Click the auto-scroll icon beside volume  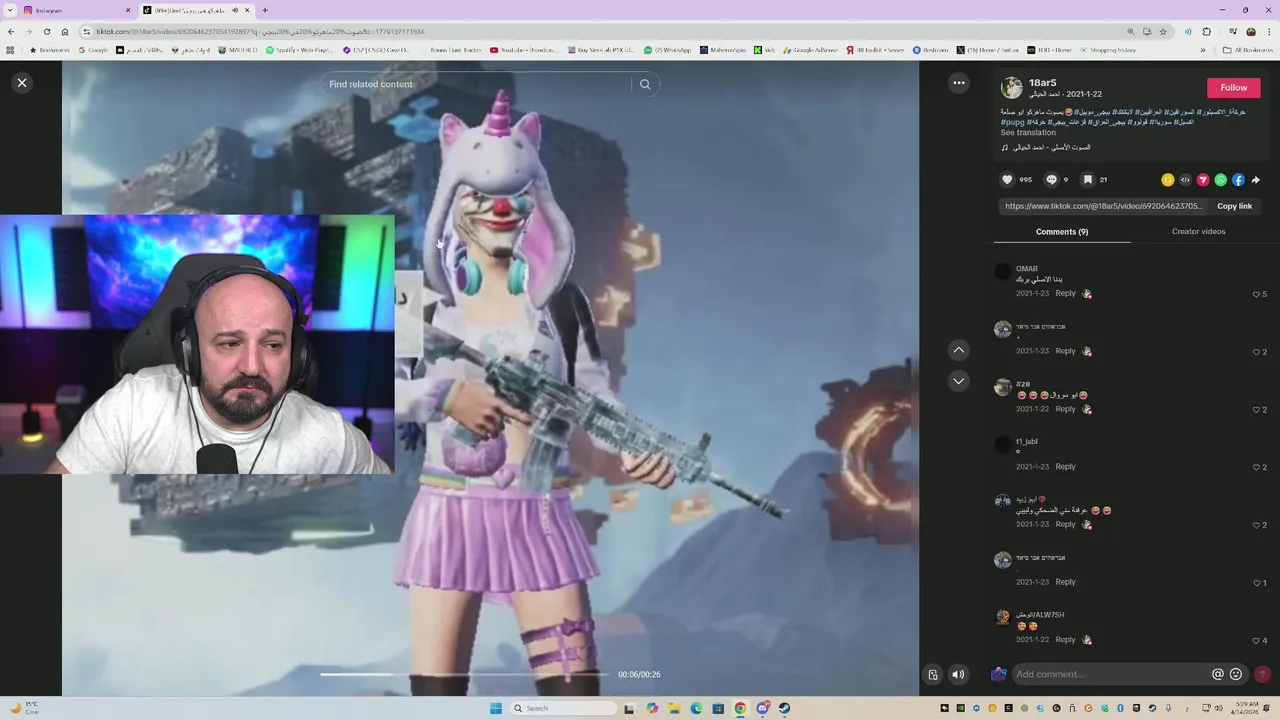click(933, 674)
